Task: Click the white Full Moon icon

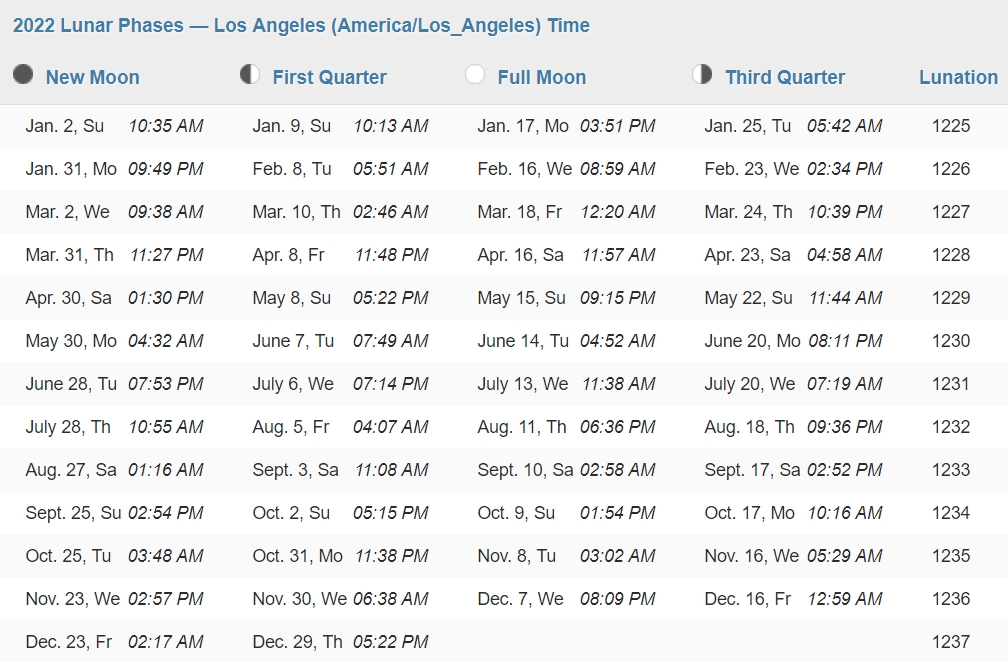Action: coord(475,75)
